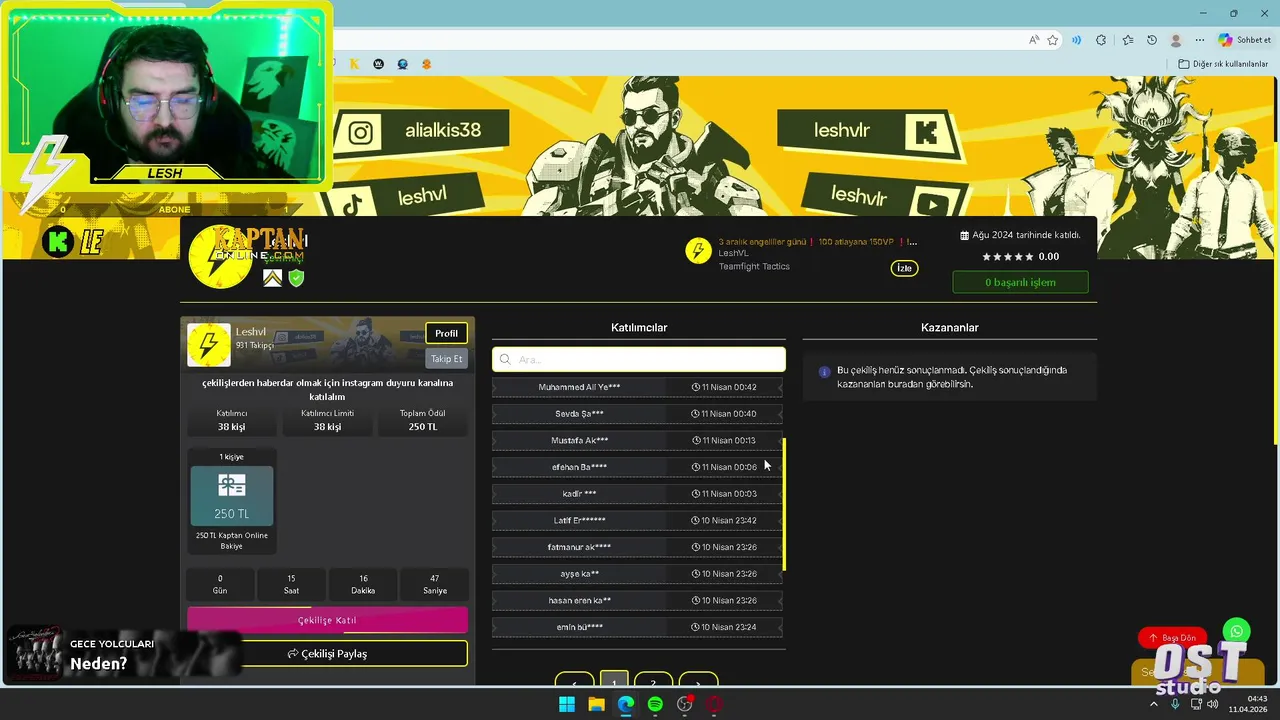Open the Instagram aliakis38 banner link
Image resolution: width=1280 pixels, height=720 pixels.
(x=421, y=131)
